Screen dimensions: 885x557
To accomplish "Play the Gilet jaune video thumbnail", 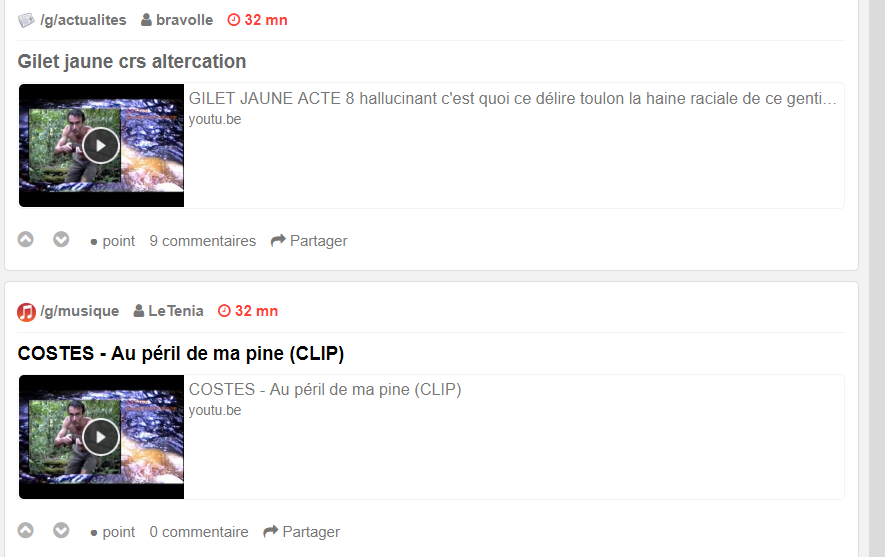I will (100, 146).
